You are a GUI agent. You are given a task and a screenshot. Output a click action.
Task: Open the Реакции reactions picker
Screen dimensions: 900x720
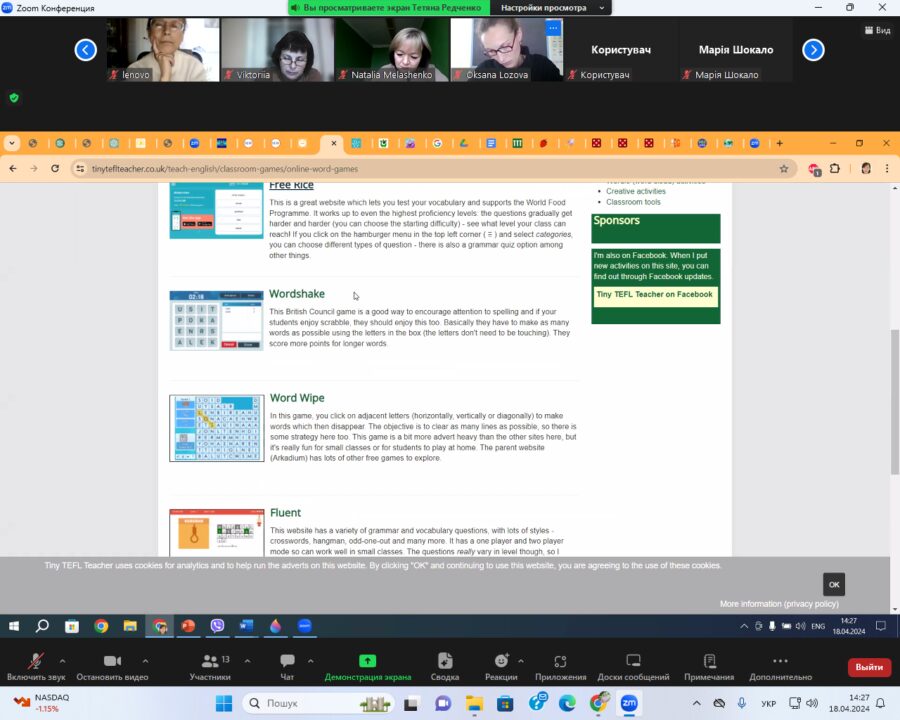point(501,667)
